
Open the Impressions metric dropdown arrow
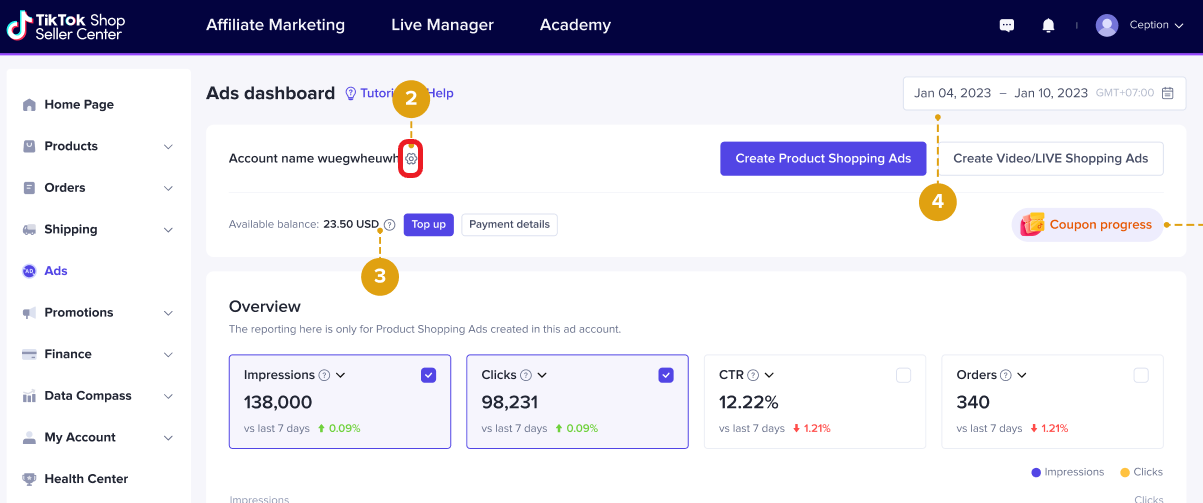(x=341, y=376)
